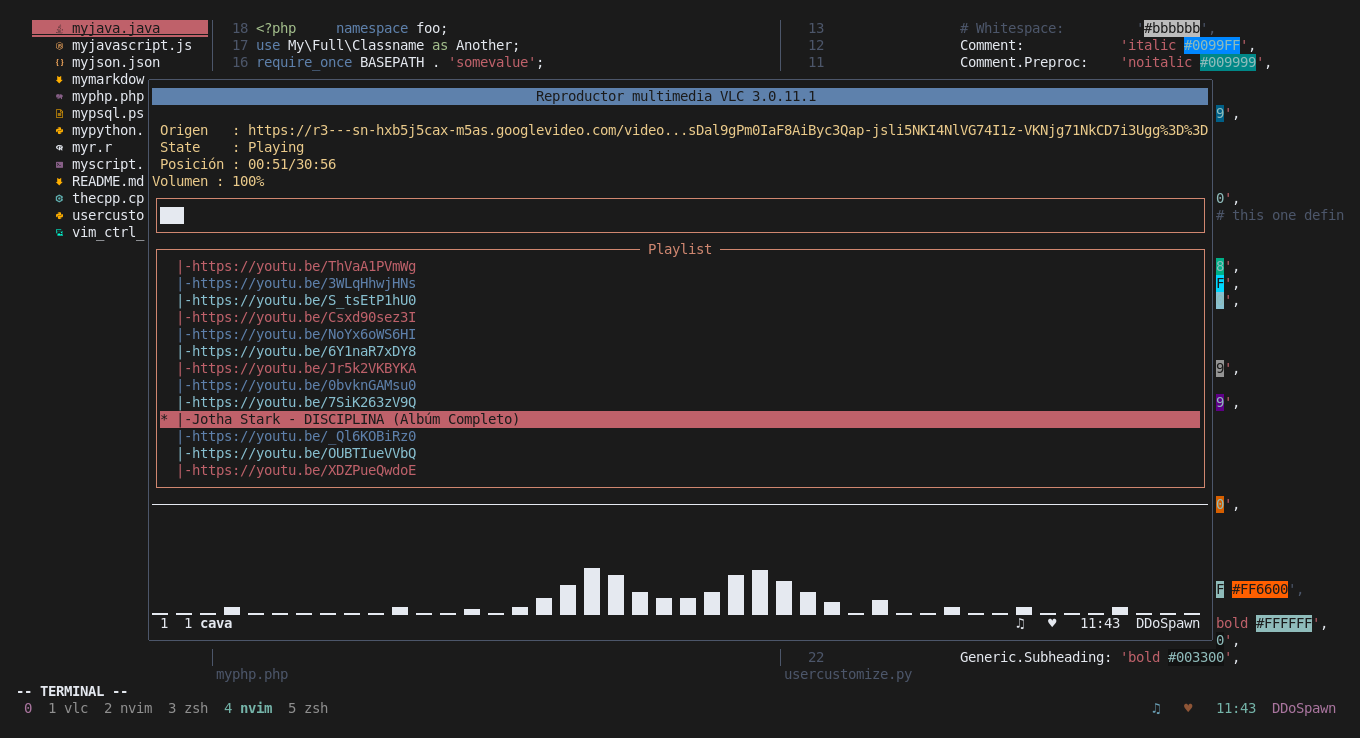
Task: Open myjavascript.js in the file tree
Action: pyautogui.click(x=132, y=45)
